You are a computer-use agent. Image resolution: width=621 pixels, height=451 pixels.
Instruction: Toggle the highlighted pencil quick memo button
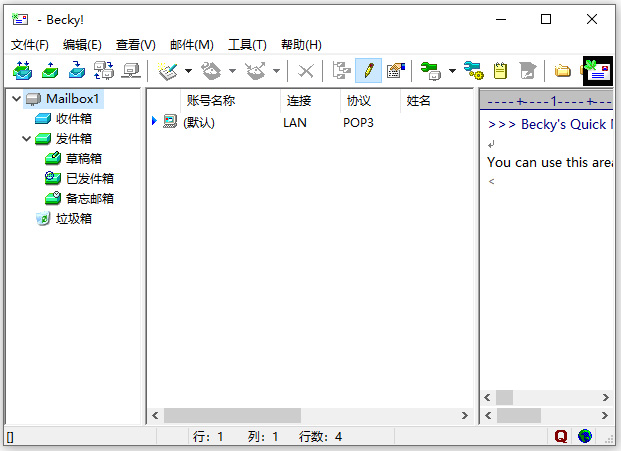pos(368,71)
